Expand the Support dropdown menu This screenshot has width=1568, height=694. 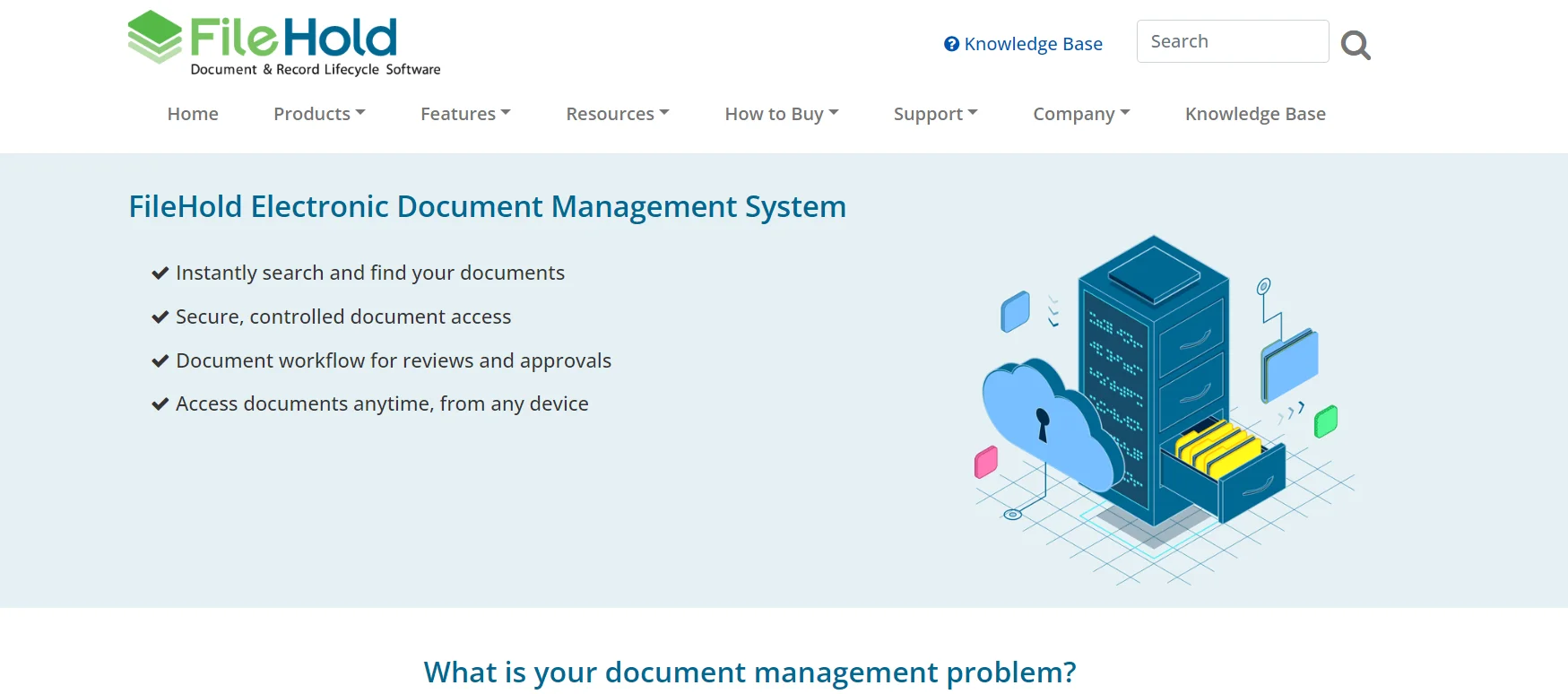(935, 114)
